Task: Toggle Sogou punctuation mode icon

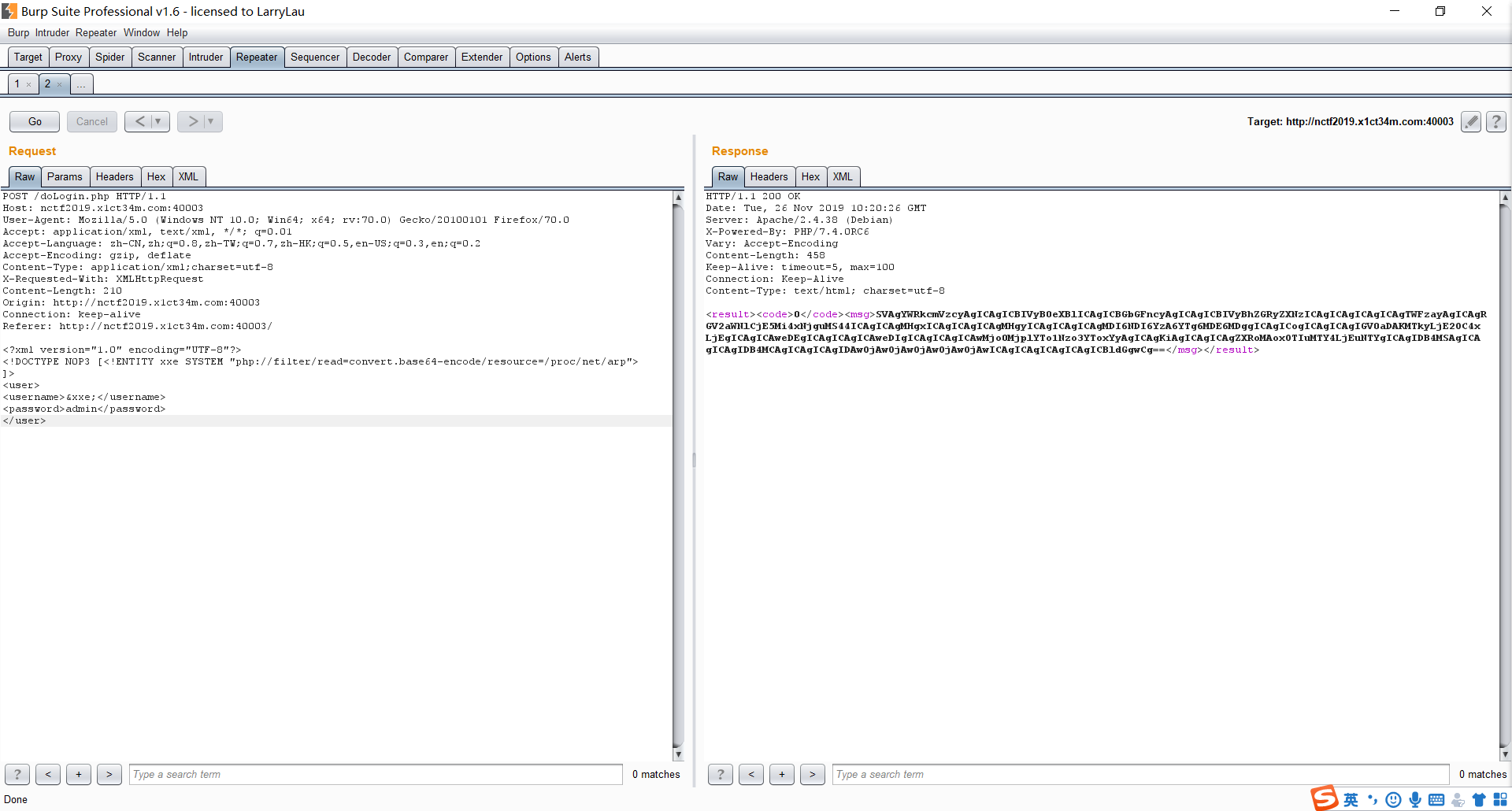Action: pos(1373,800)
